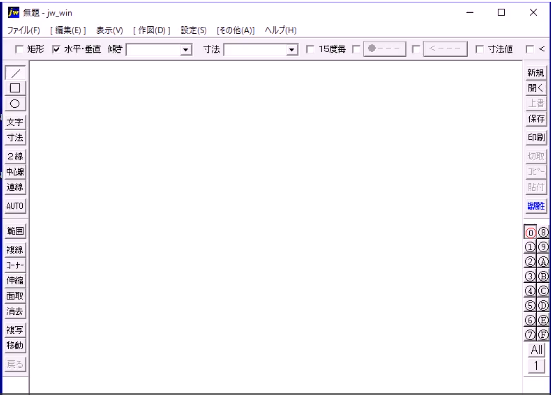Click the 貼付 paste button

pyautogui.click(x=536, y=187)
